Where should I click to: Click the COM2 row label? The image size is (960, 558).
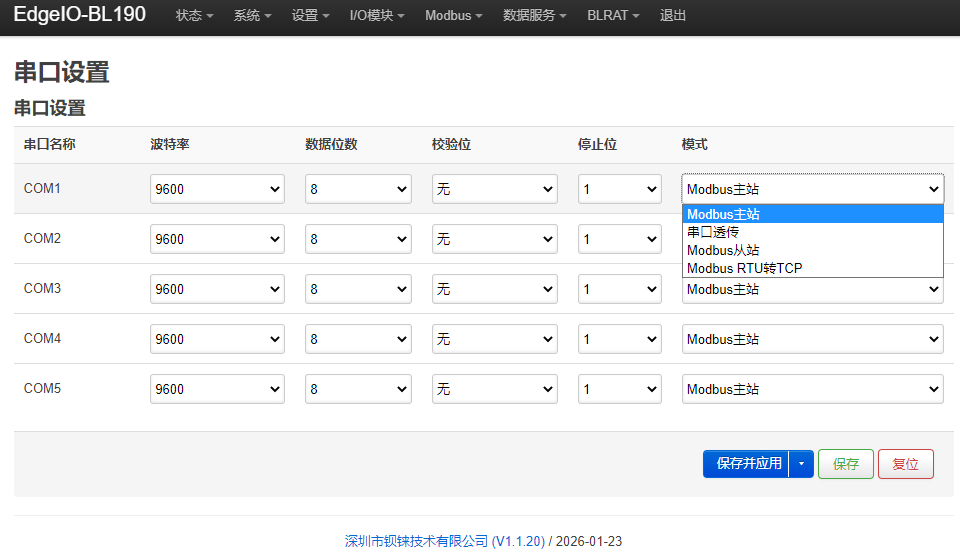42,238
